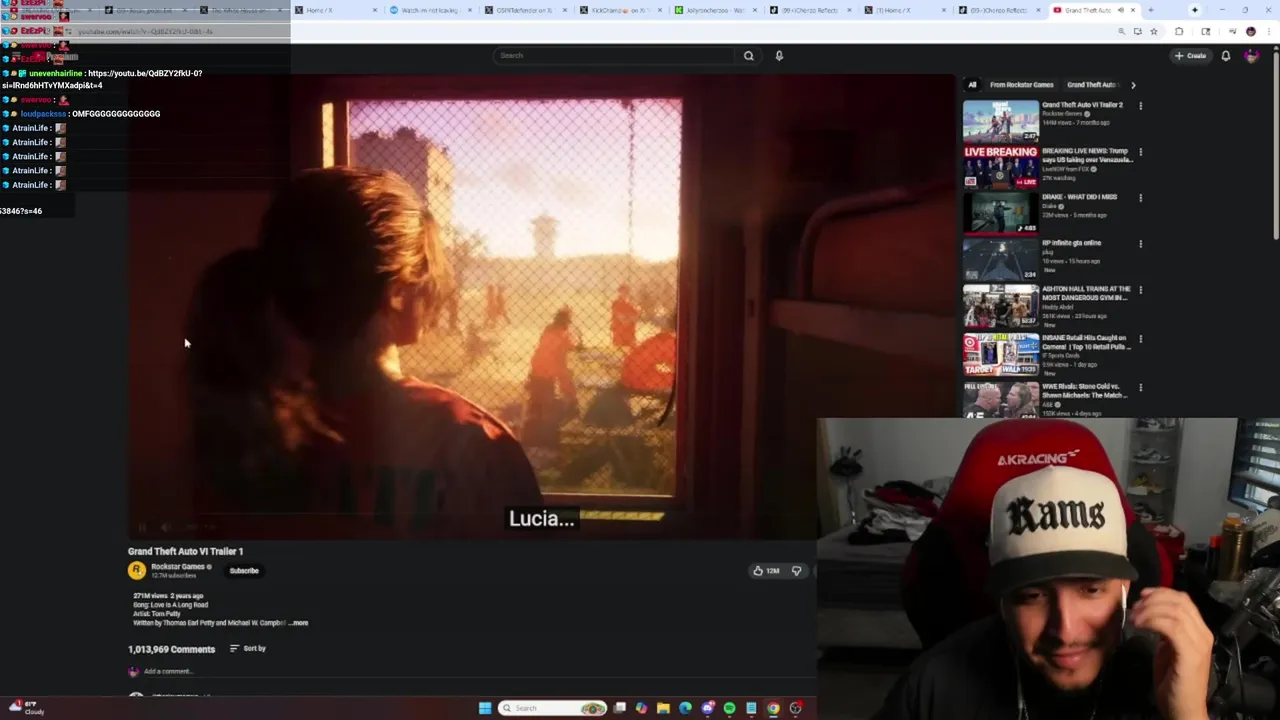Image resolution: width=1280 pixels, height=720 pixels.
Task: Open more options for DRAKE video
Action: point(1140,198)
